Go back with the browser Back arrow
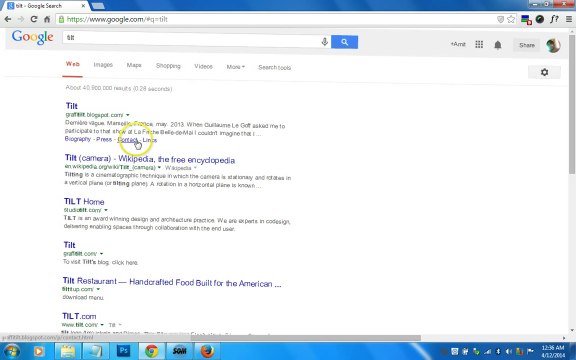Viewport: 576px width, 360px height. [8, 19]
